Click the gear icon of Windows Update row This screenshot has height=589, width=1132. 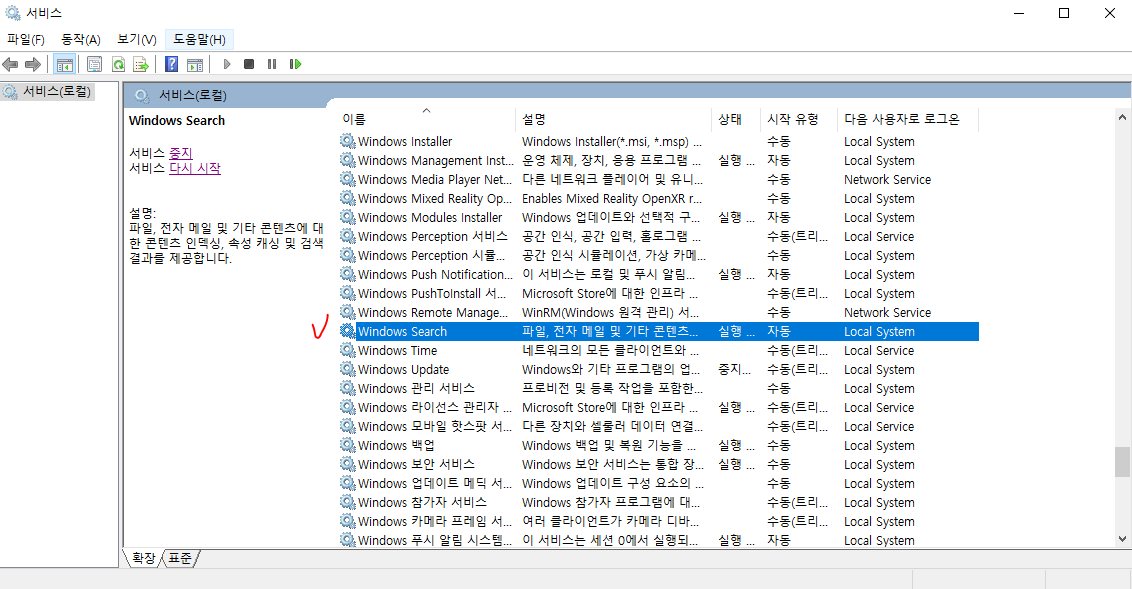(347, 370)
